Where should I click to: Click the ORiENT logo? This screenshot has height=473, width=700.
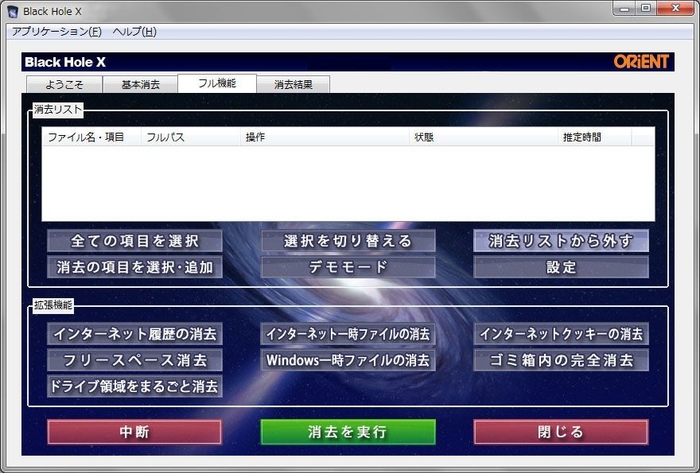[641, 62]
